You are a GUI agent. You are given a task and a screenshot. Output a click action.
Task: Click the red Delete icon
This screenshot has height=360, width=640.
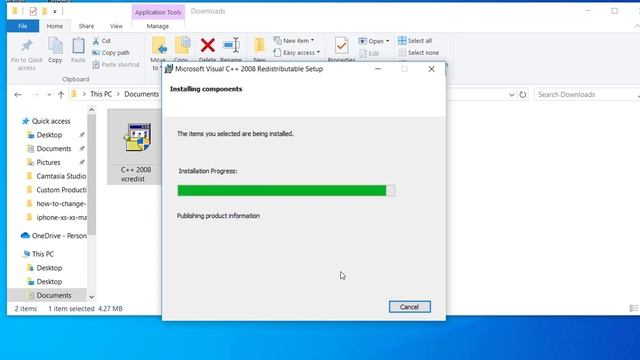[x=207, y=45]
